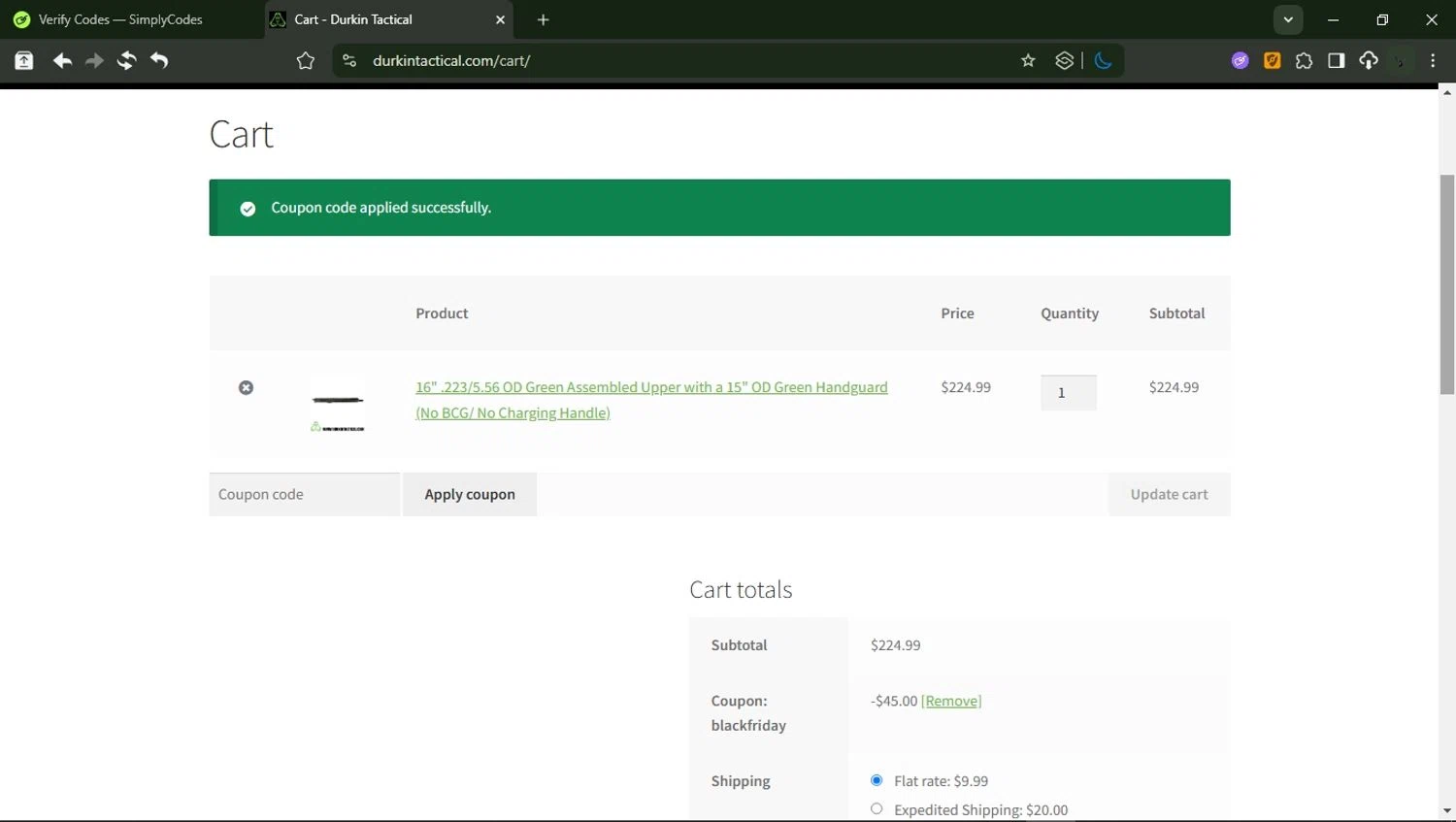Restore down the browser window
The image size is (1456, 822).
tap(1382, 19)
